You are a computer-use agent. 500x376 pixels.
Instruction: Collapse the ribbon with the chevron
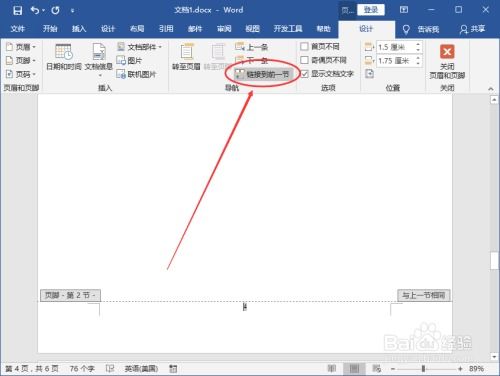point(491,89)
